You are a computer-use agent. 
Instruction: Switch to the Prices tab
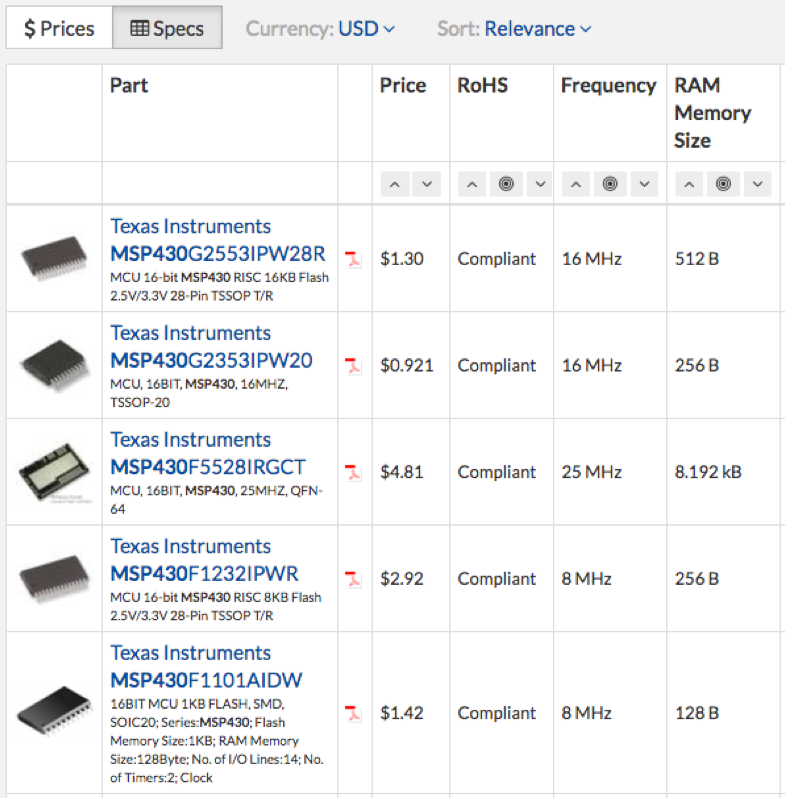[59, 28]
